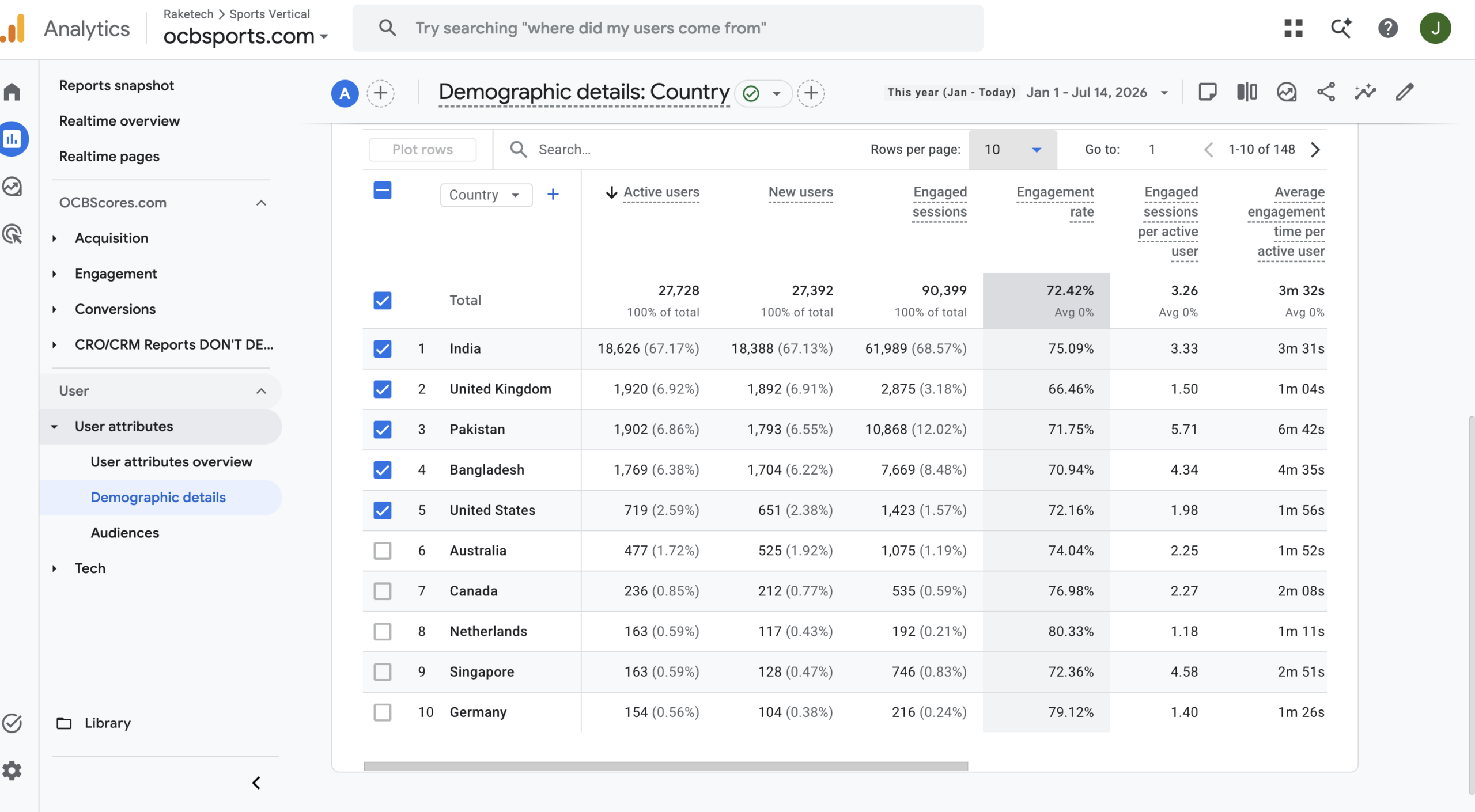Open the insights circular chart icon in toolbar
Screen dimensions: 1475x812
[x=1287, y=92]
